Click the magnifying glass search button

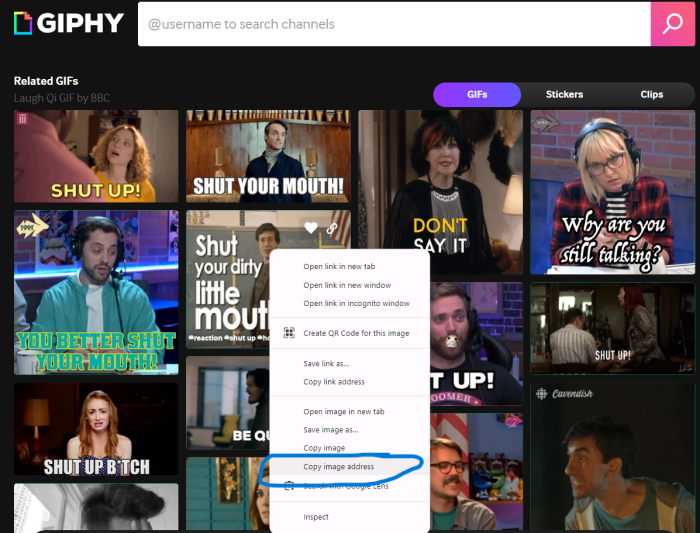pos(672,24)
